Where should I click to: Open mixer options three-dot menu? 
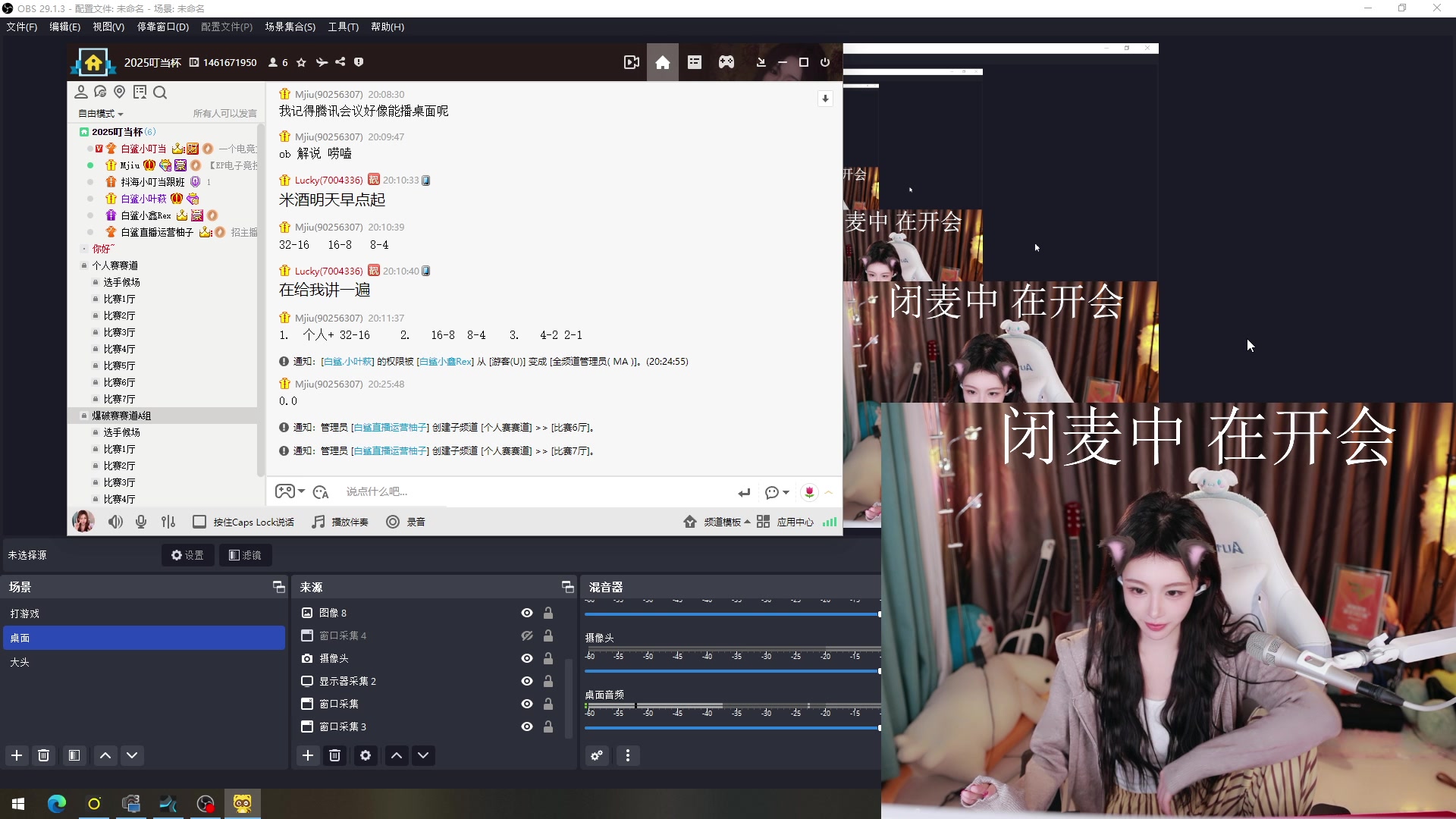click(628, 755)
